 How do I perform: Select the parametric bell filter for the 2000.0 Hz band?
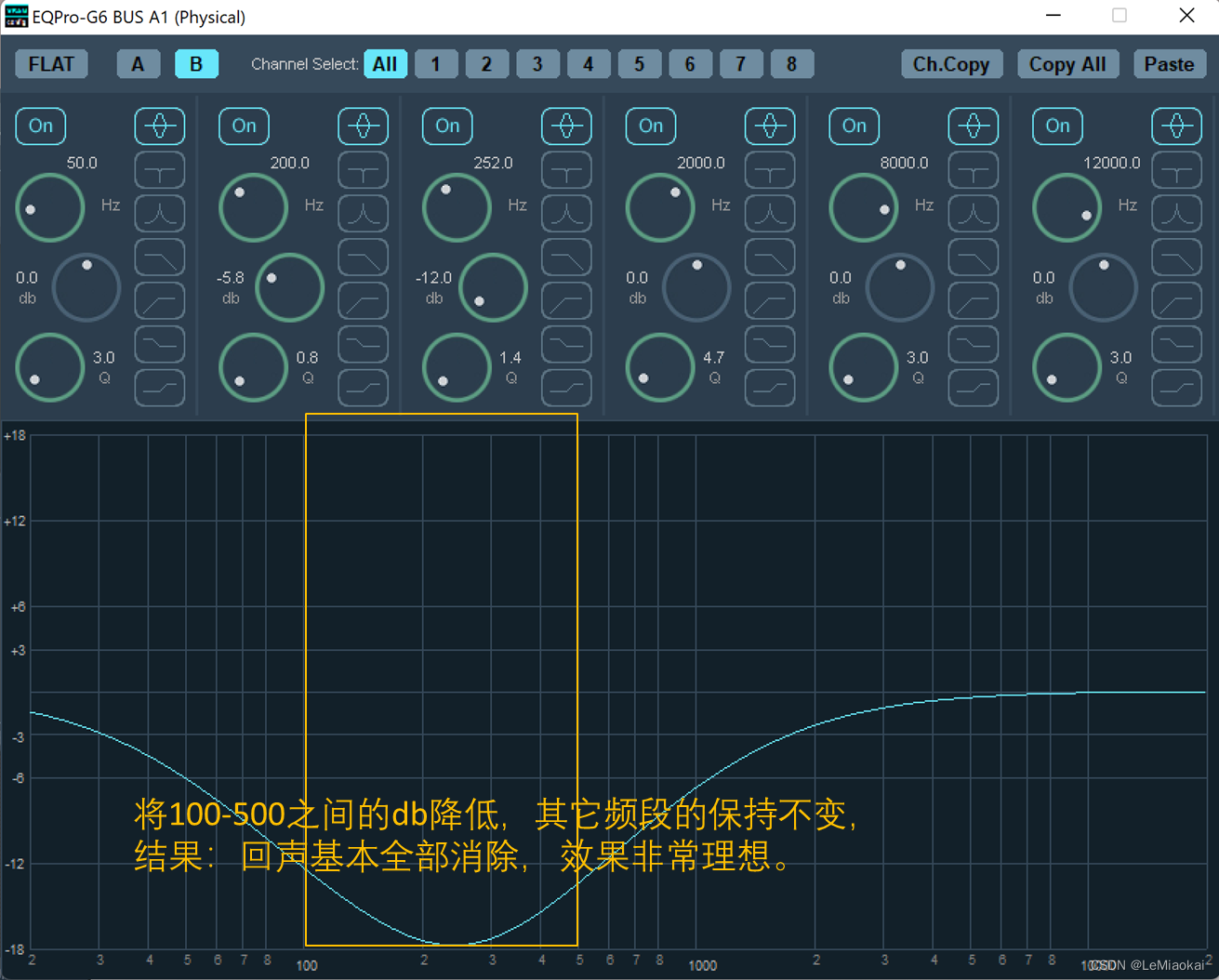770,126
